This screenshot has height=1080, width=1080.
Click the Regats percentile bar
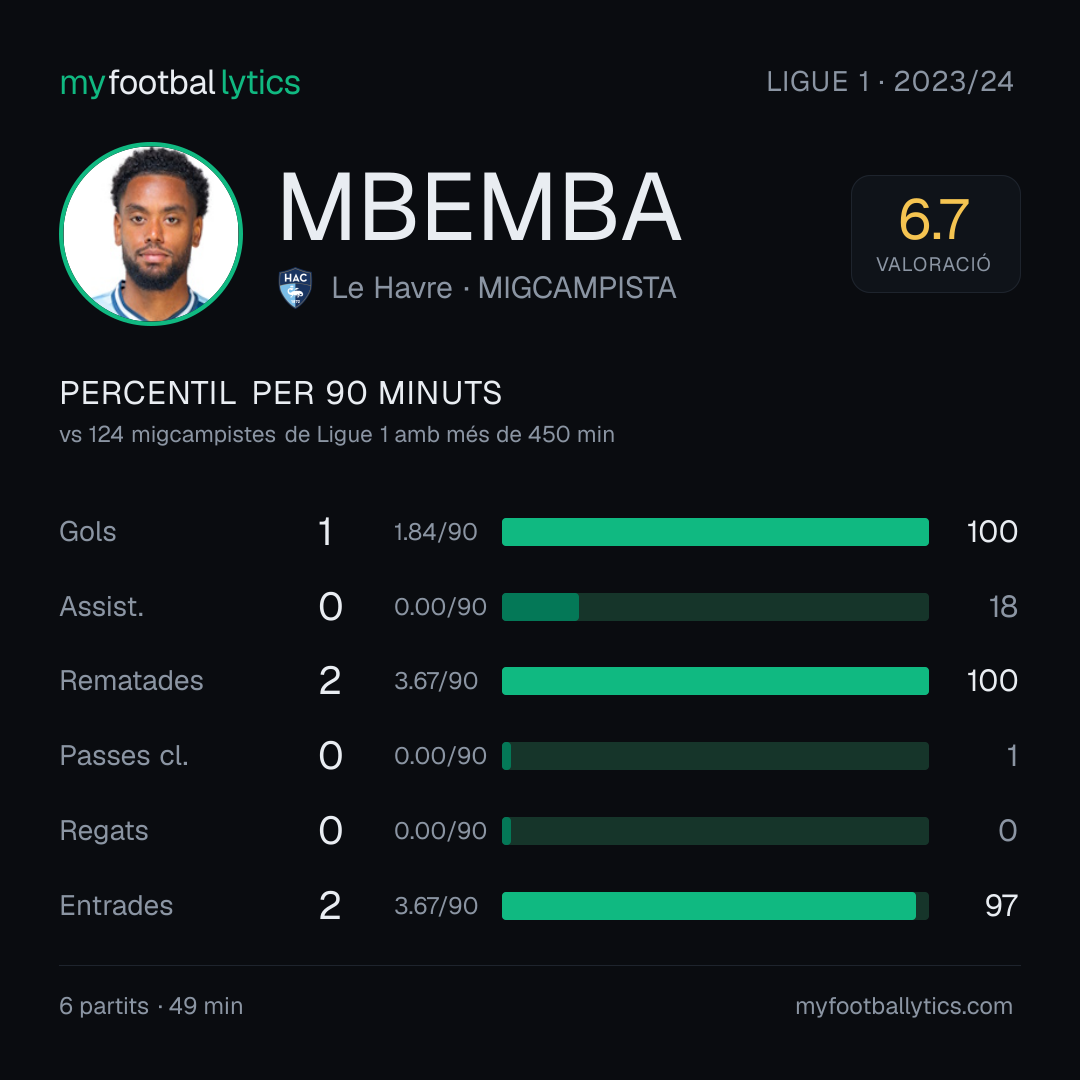click(715, 831)
